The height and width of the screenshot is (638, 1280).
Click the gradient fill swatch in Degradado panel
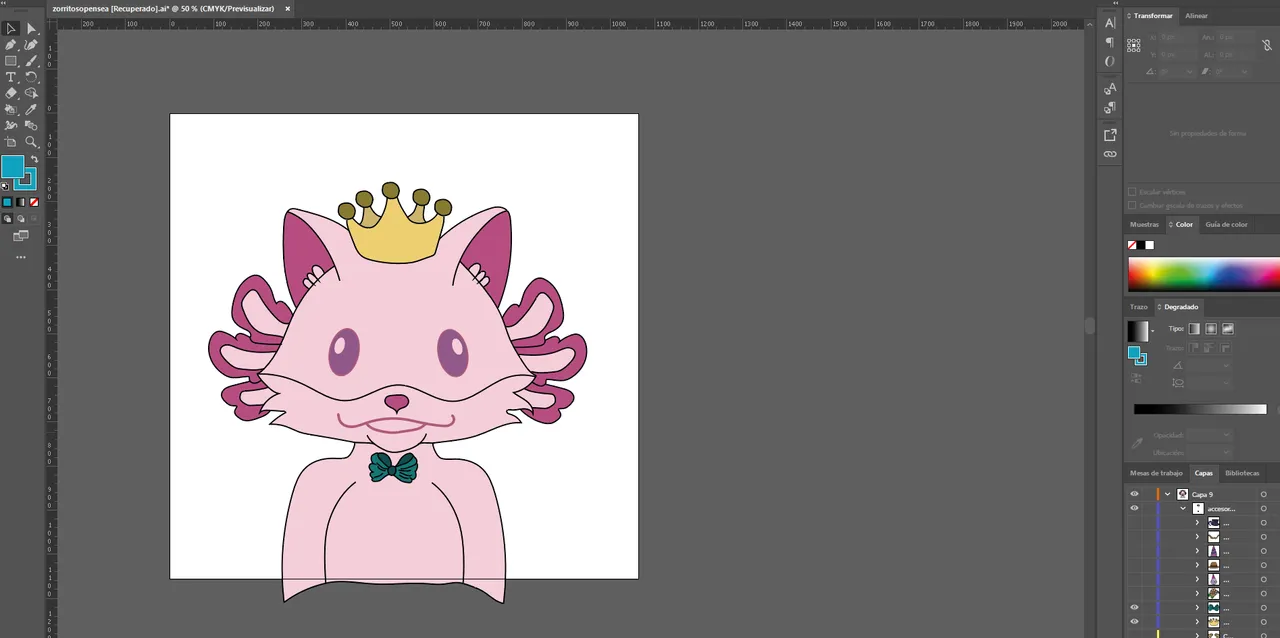pos(1138,331)
